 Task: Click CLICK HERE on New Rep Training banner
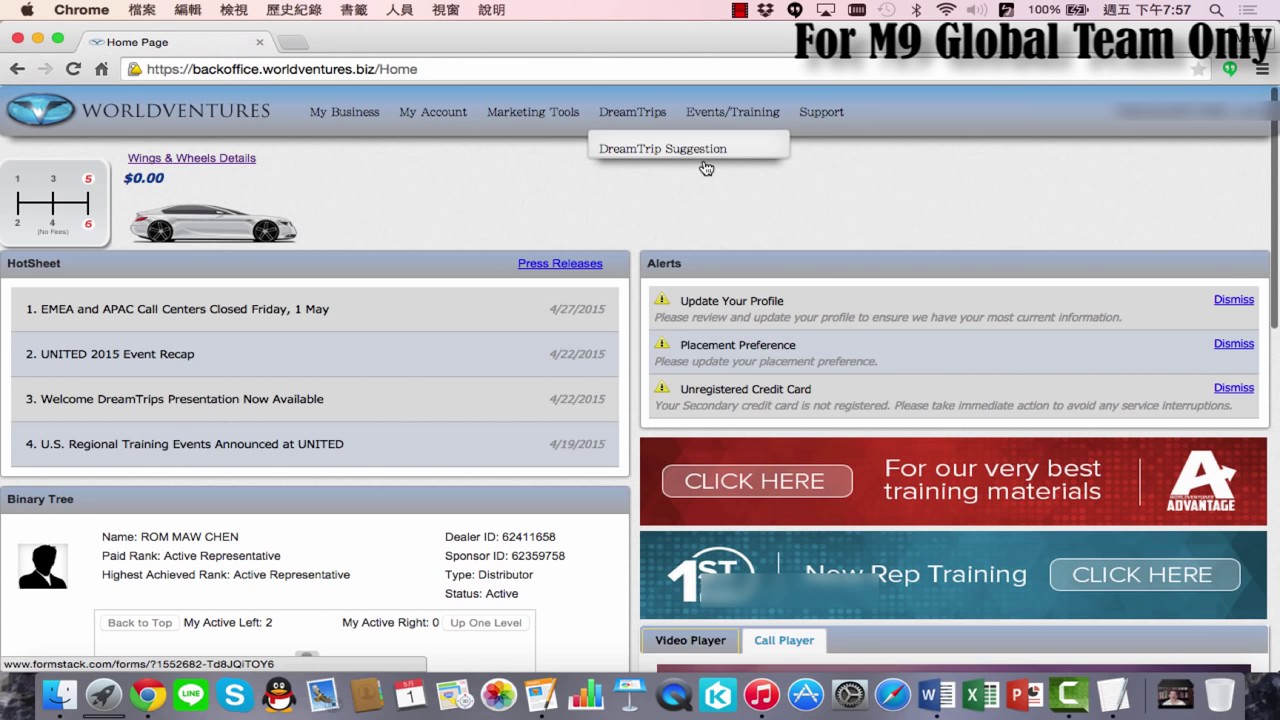[x=1144, y=575]
